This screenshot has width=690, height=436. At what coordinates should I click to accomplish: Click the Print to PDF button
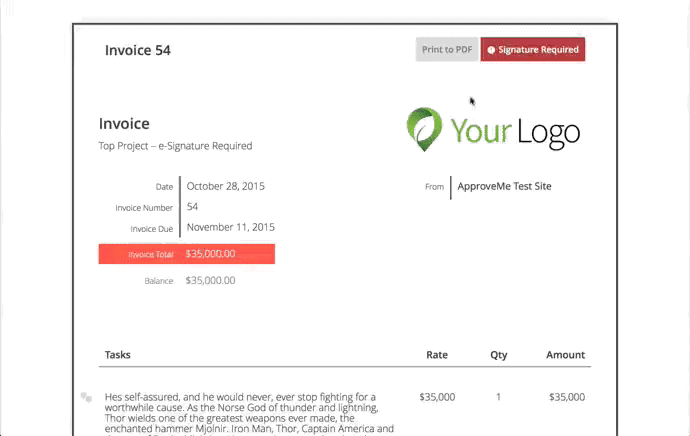point(447,49)
